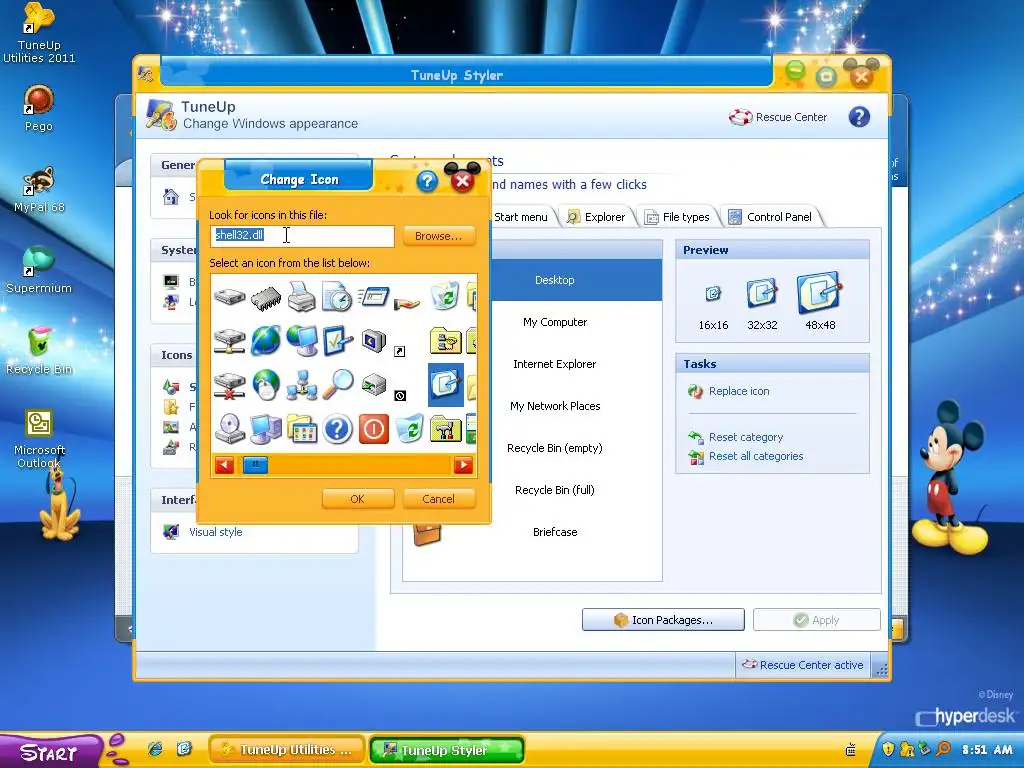The image size is (1024, 768).
Task: Switch to the Explorer tab
Action: tap(597, 217)
